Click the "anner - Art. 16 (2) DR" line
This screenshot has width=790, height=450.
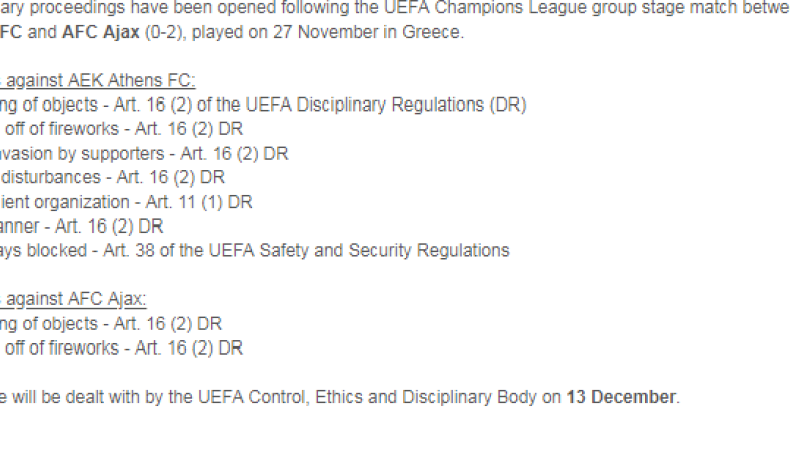pos(80,226)
